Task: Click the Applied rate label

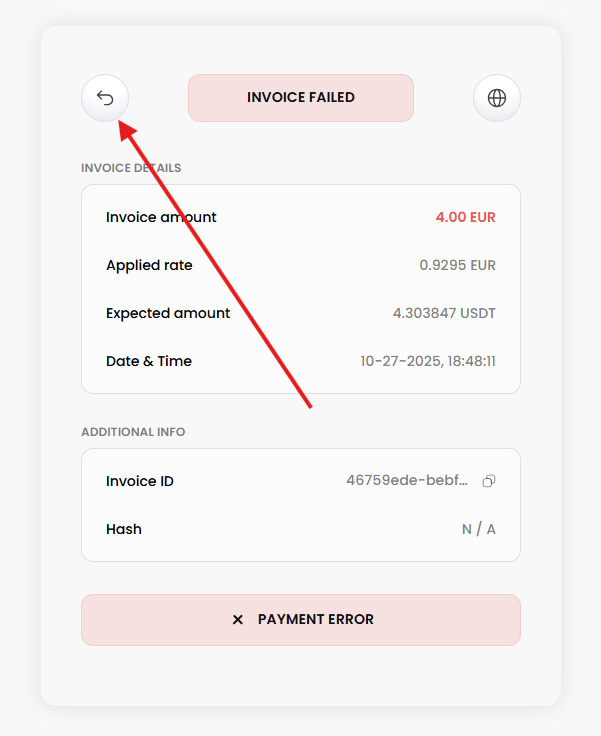Action: pos(149,265)
